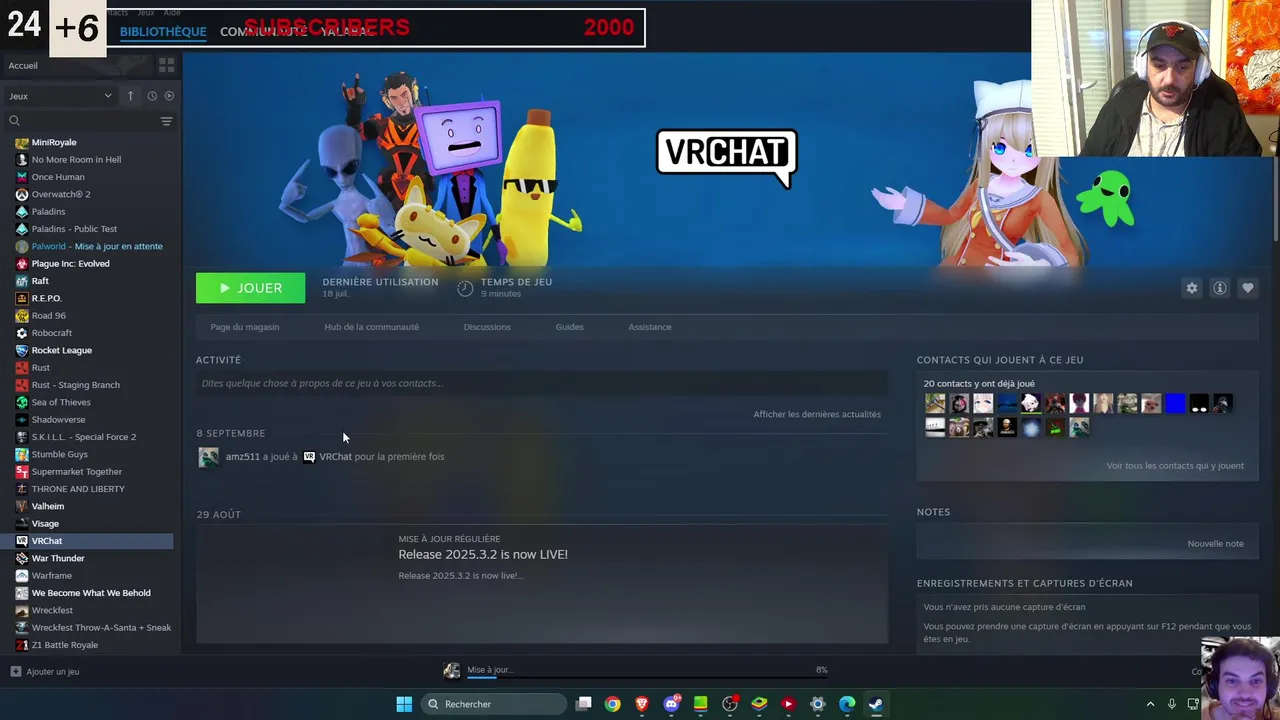This screenshot has width=1280, height=720.
Task: Click first contact avatar in contacts panel
Action: (935, 404)
